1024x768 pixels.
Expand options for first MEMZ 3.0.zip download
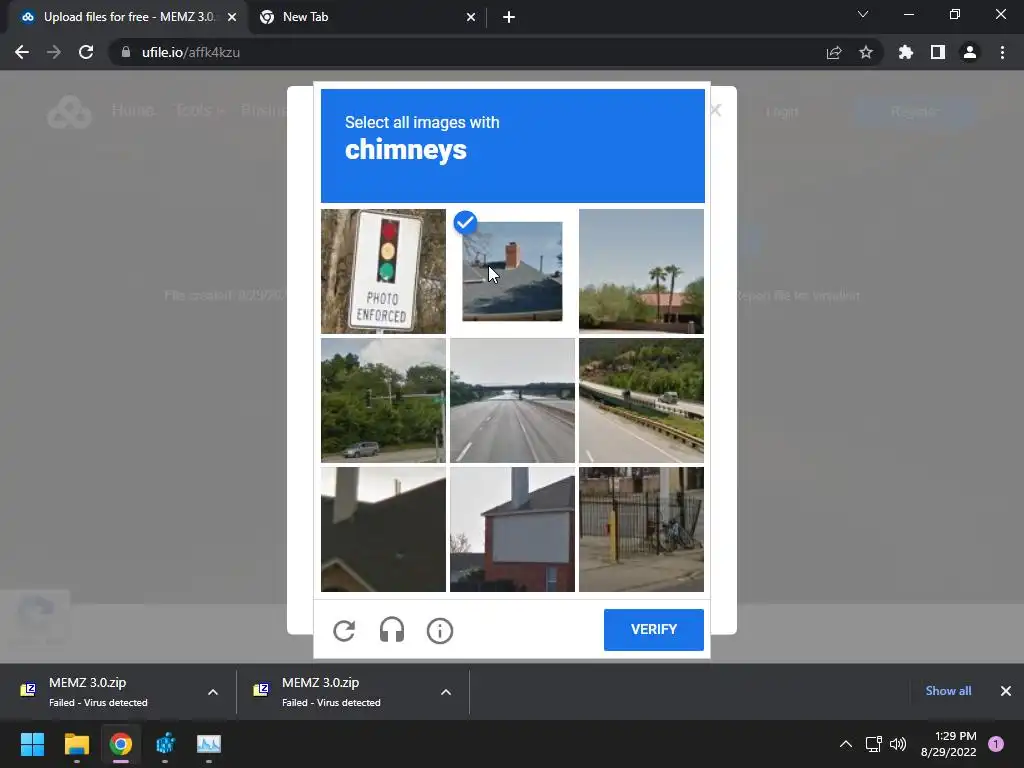[213, 692]
